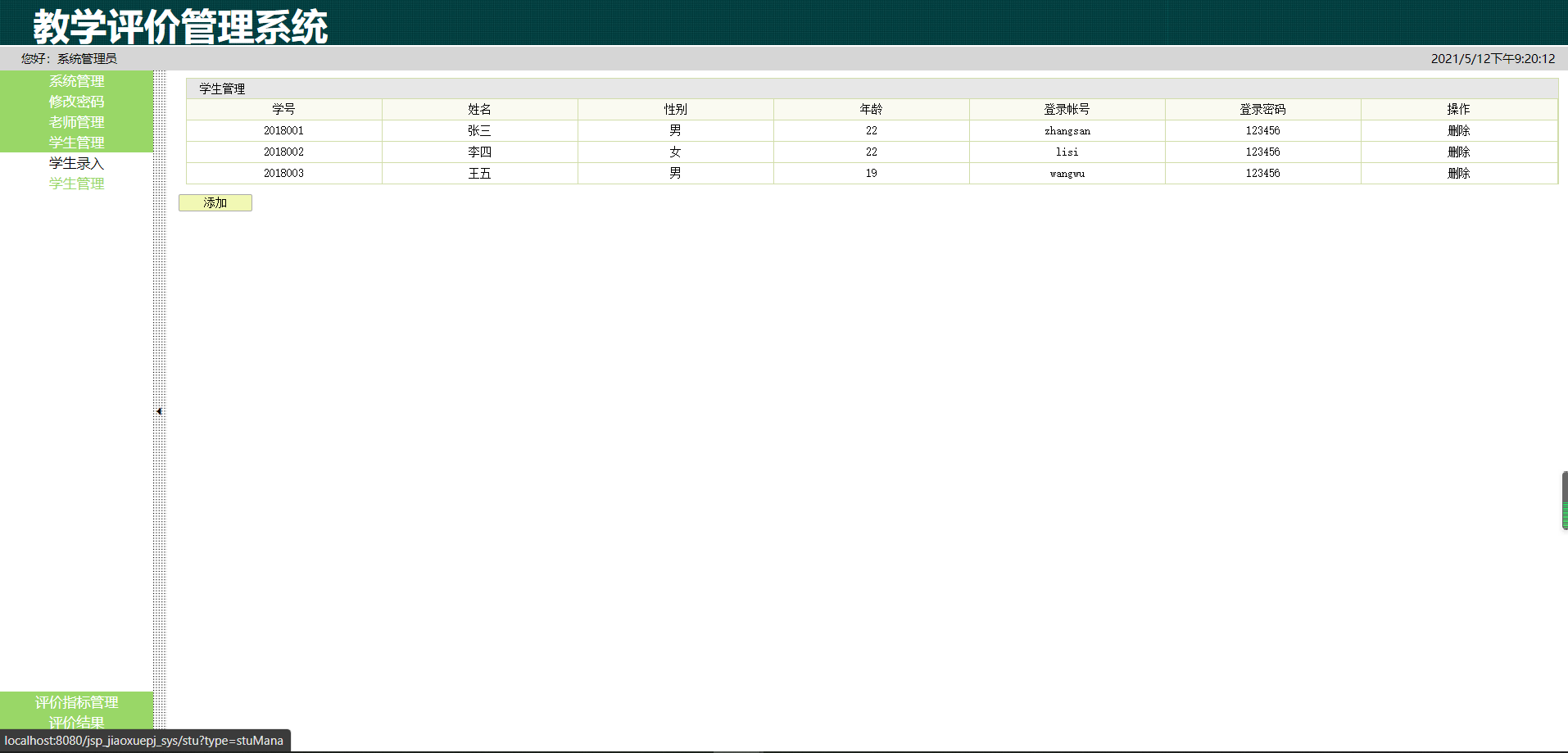1568x753 pixels.
Task: Open the 评价结果 menu section
Action: [x=76, y=722]
